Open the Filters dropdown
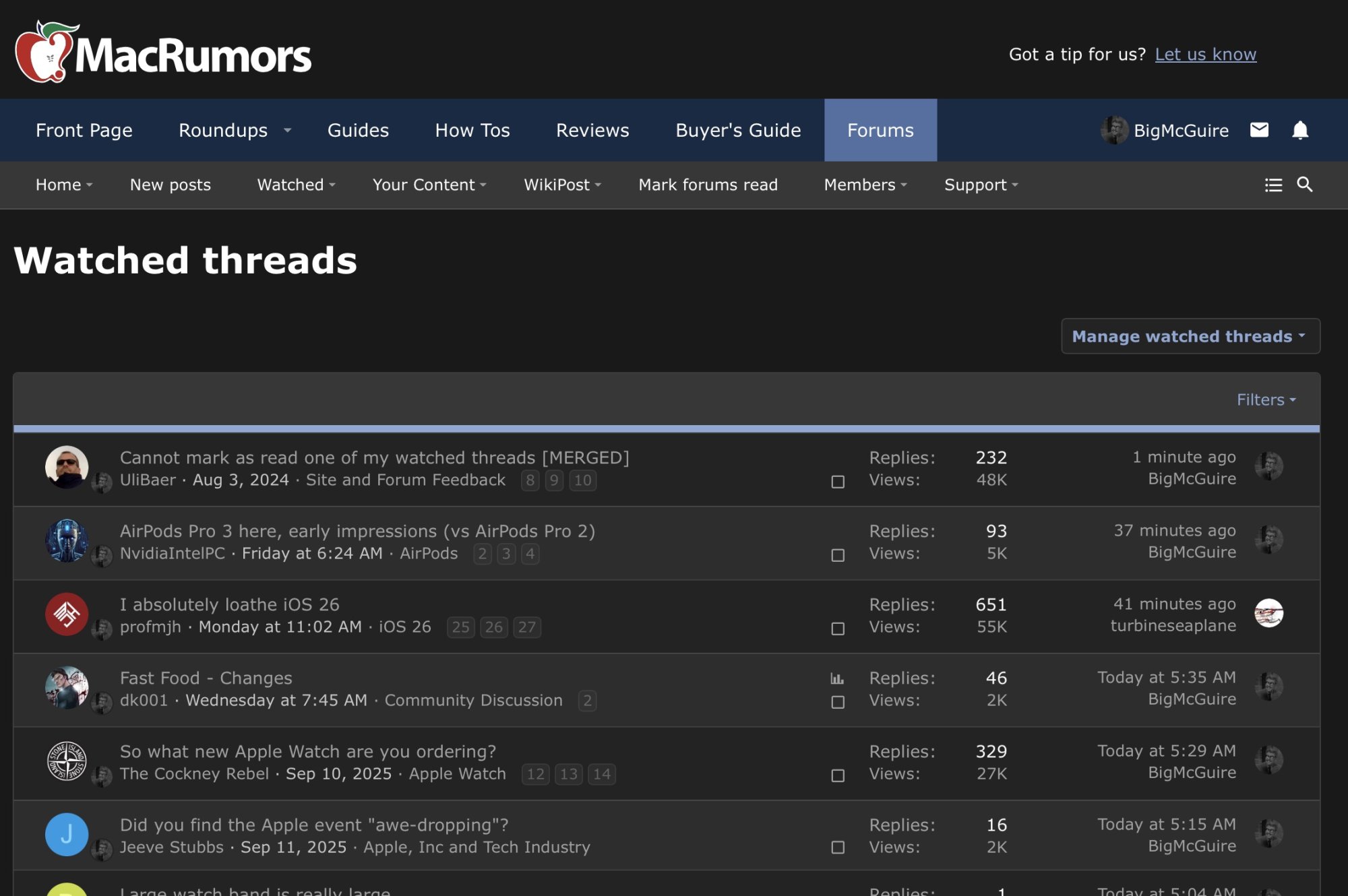Image resolution: width=1348 pixels, height=896 pixels. pos(1266,399)
